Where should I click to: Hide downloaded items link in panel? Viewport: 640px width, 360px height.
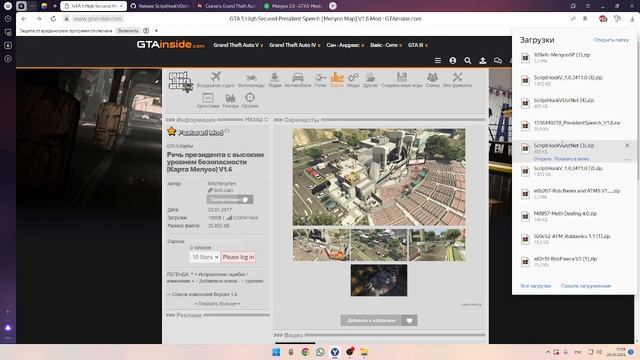point(586,286)
